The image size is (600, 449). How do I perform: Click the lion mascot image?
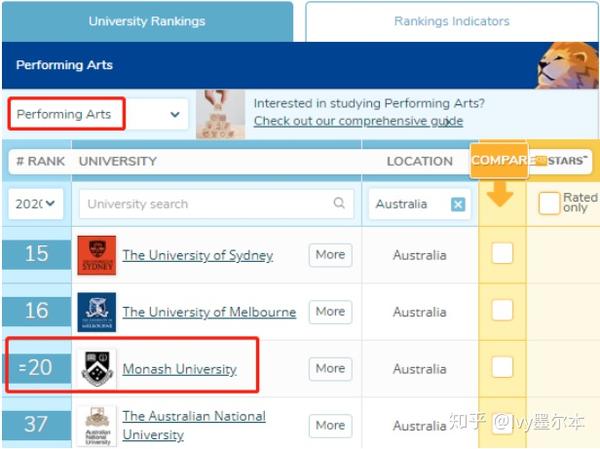pos(568,65)
